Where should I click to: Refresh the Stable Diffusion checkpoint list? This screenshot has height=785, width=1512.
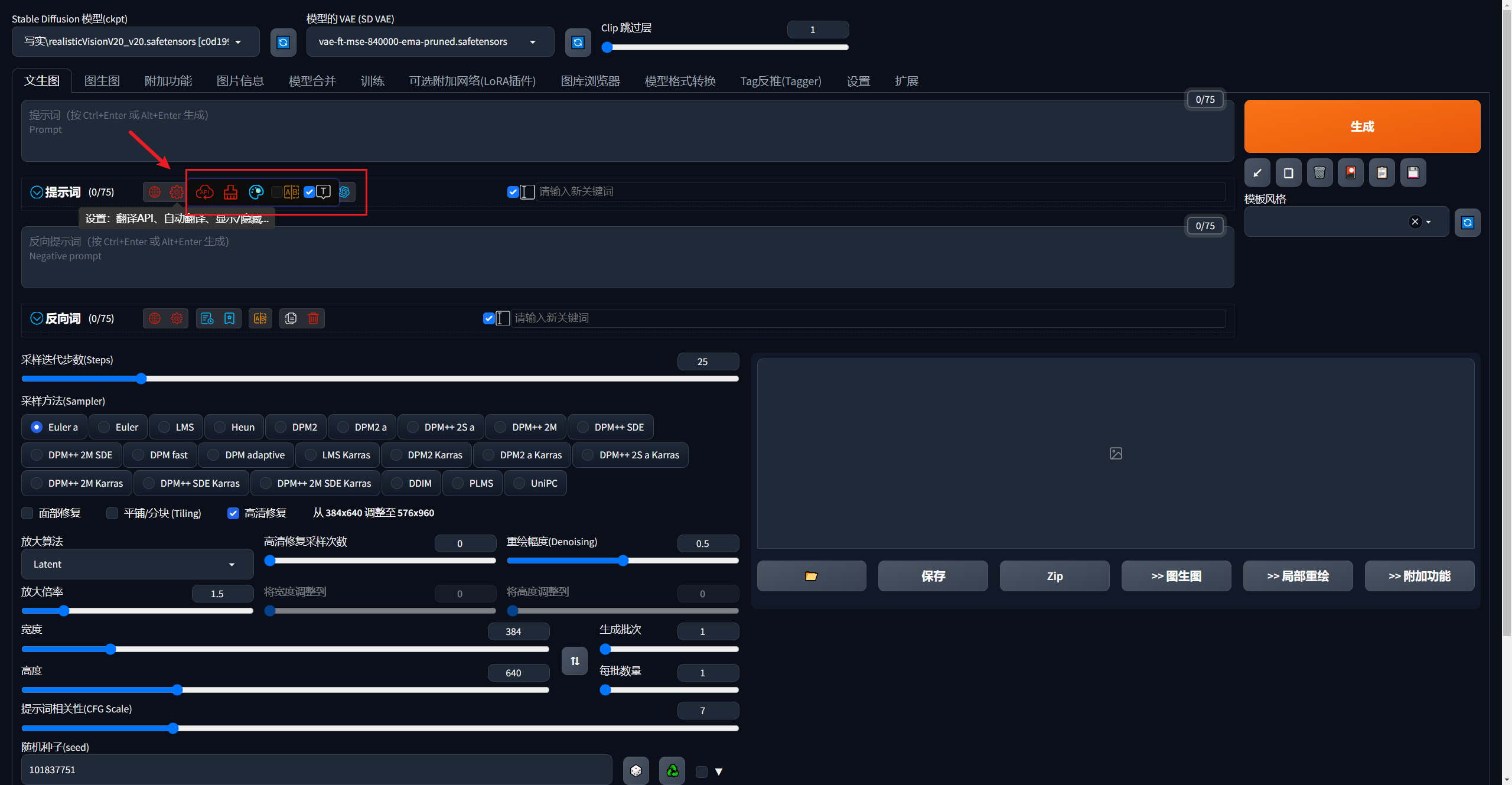pos(283,42)
